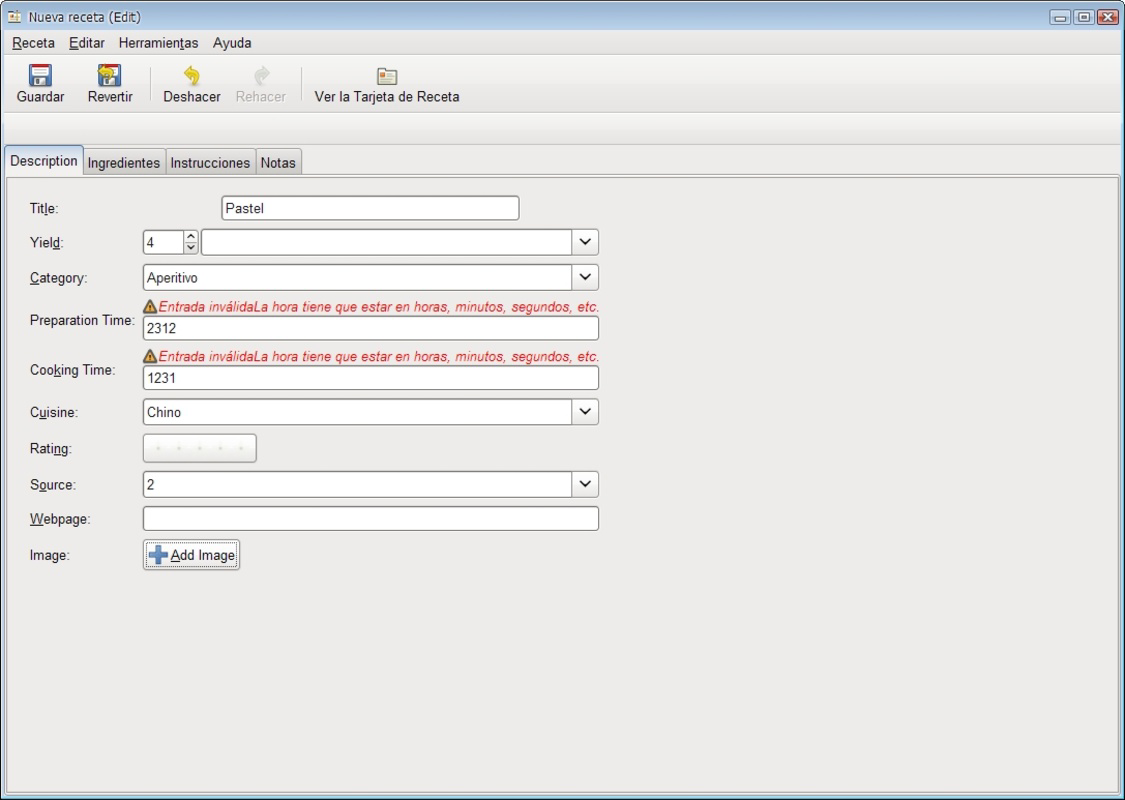Maximize the Nueva receta window
This screenshot has height=800, width=1125.
pyautogui.click(x=1084, y=17)
